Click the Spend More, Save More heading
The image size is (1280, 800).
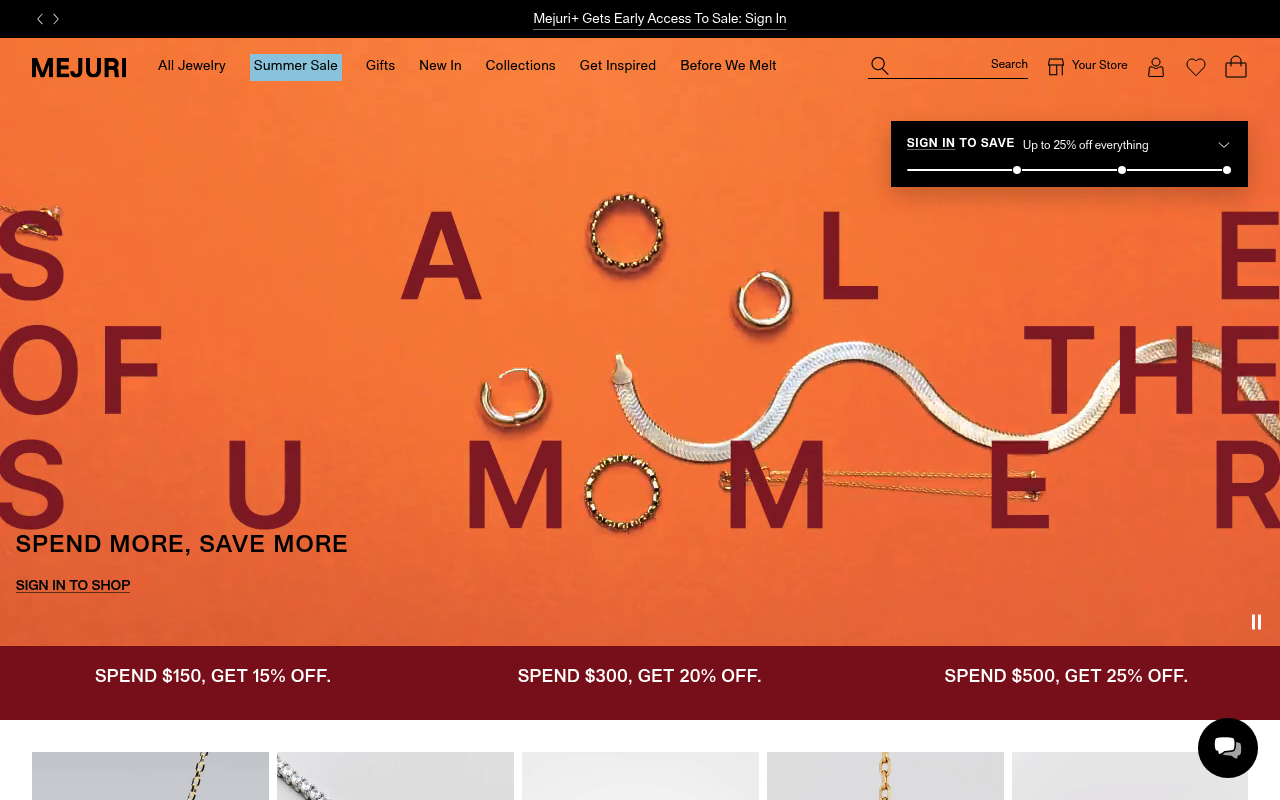182,544
